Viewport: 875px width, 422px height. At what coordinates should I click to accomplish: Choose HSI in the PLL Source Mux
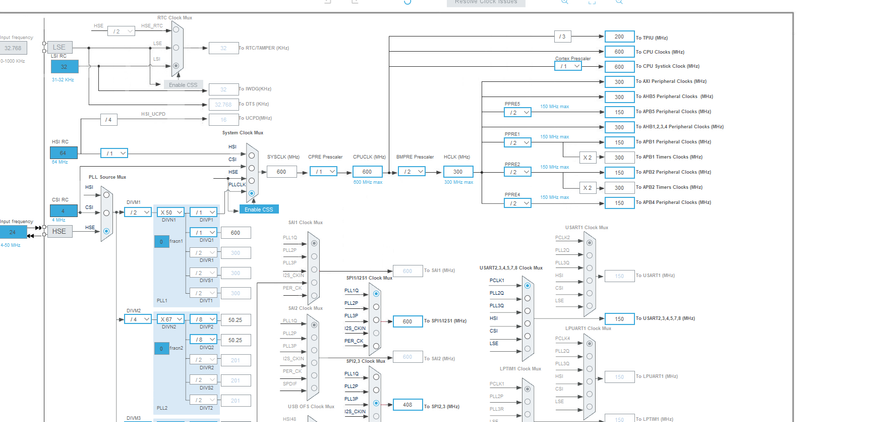[106, 195]
